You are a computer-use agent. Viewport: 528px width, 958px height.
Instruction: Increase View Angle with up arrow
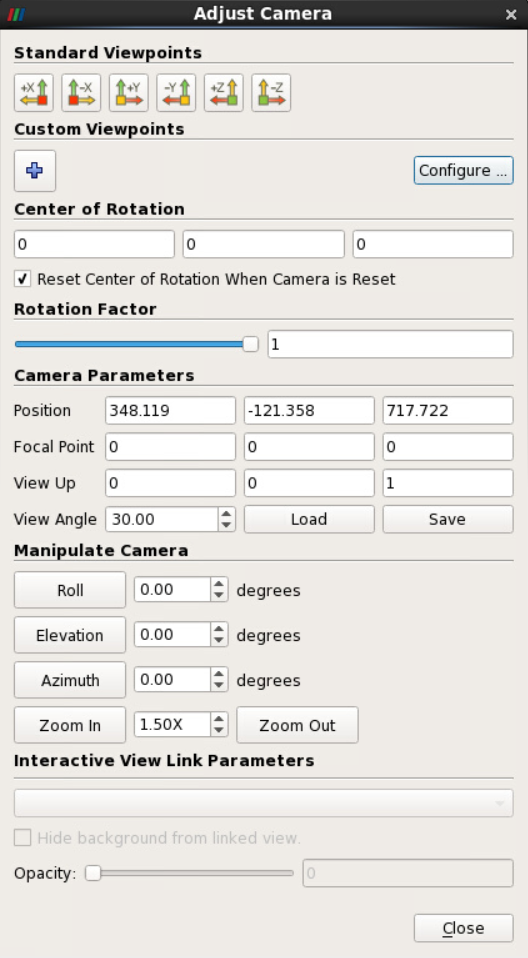pos(227,513)
